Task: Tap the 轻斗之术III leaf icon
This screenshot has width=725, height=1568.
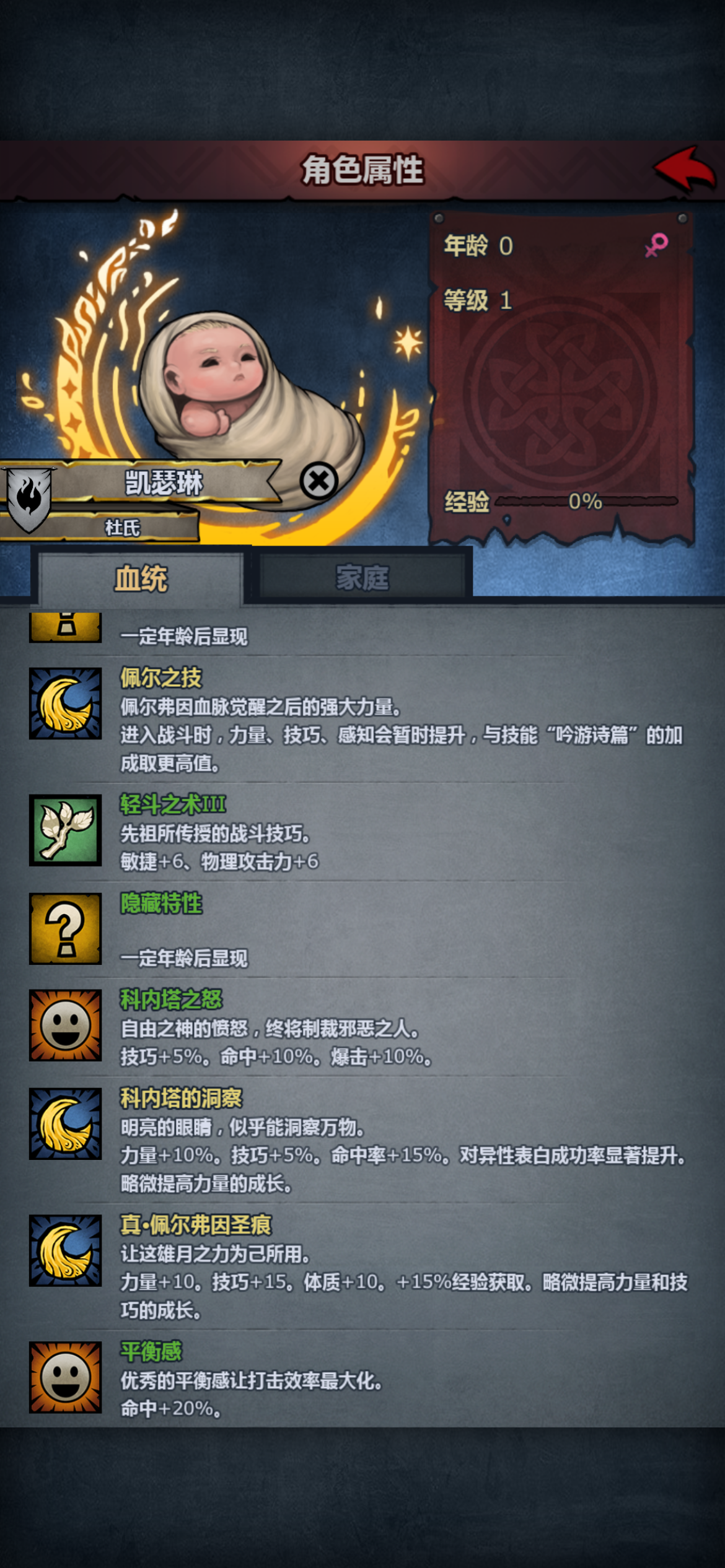Action: 65,830
